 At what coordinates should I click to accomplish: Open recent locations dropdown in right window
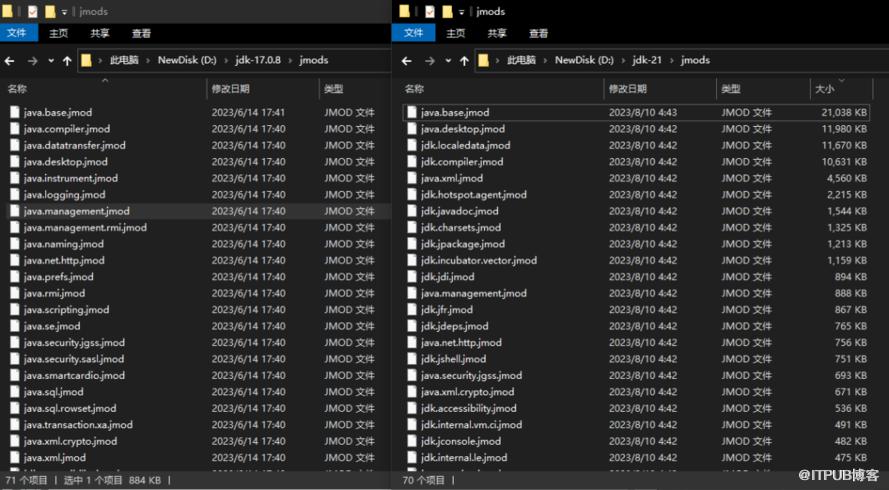coord(448,61)
